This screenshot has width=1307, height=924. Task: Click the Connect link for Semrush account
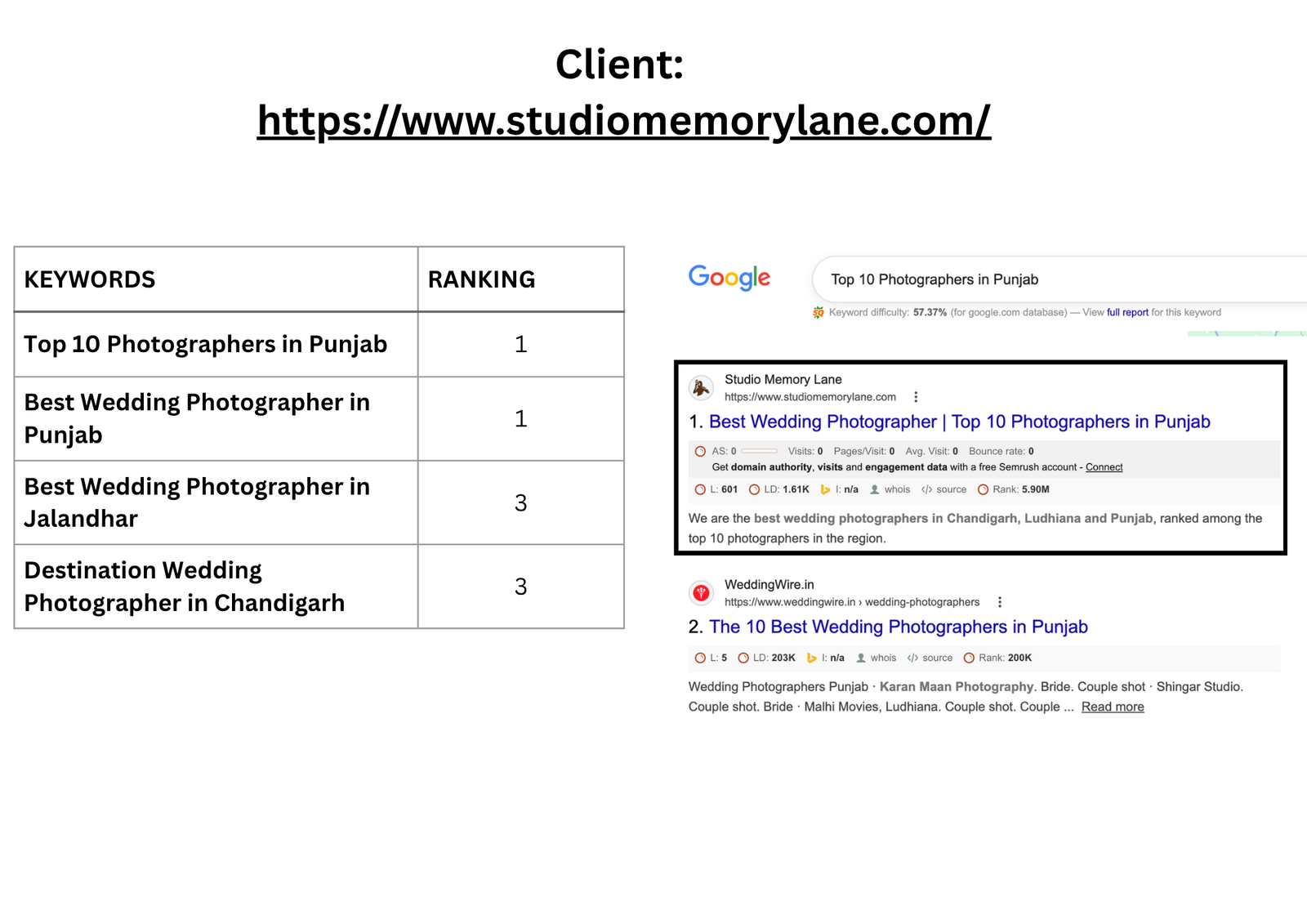point(1104,467)
